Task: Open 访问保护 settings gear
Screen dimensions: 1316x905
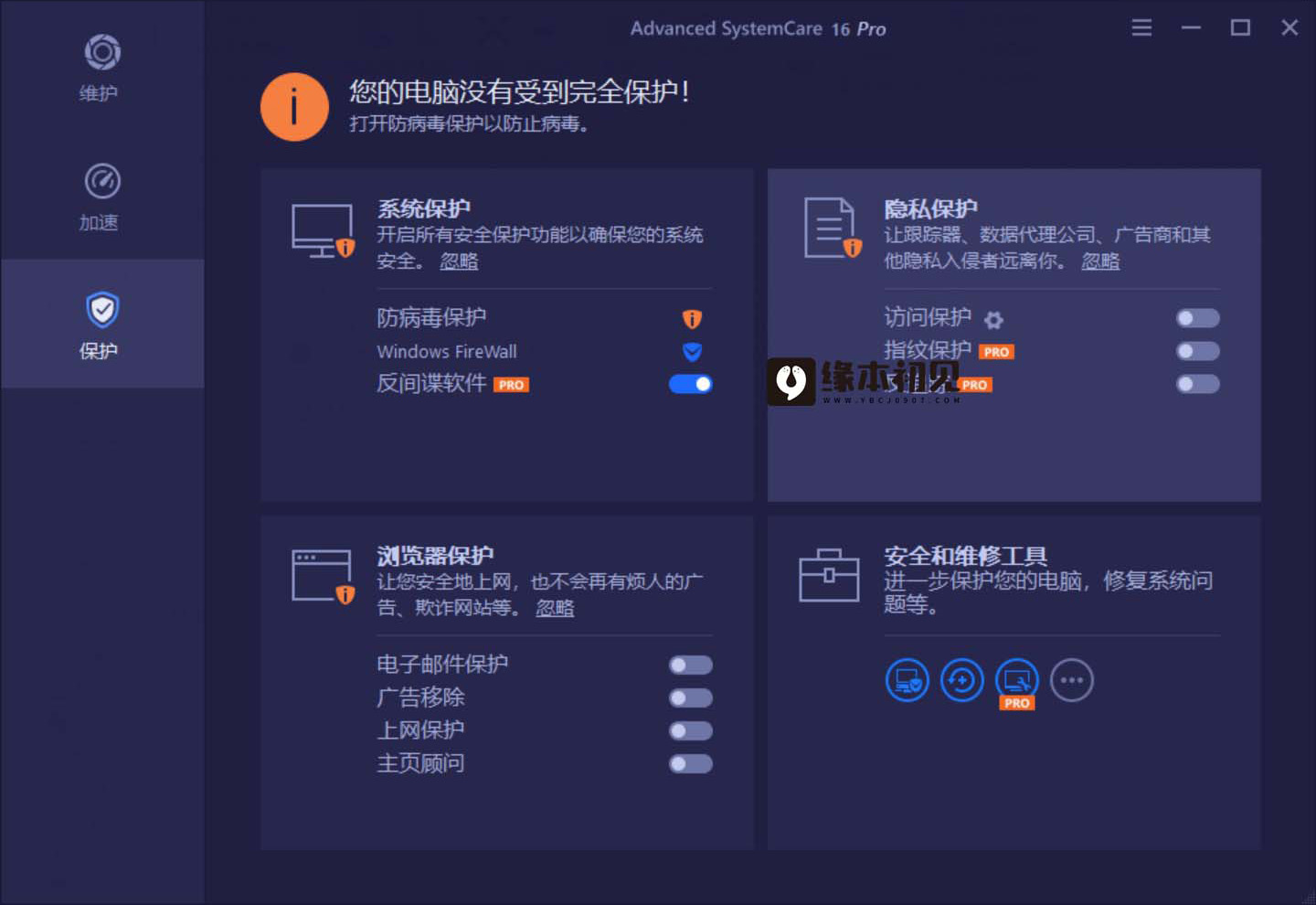Action: (993, 319)
